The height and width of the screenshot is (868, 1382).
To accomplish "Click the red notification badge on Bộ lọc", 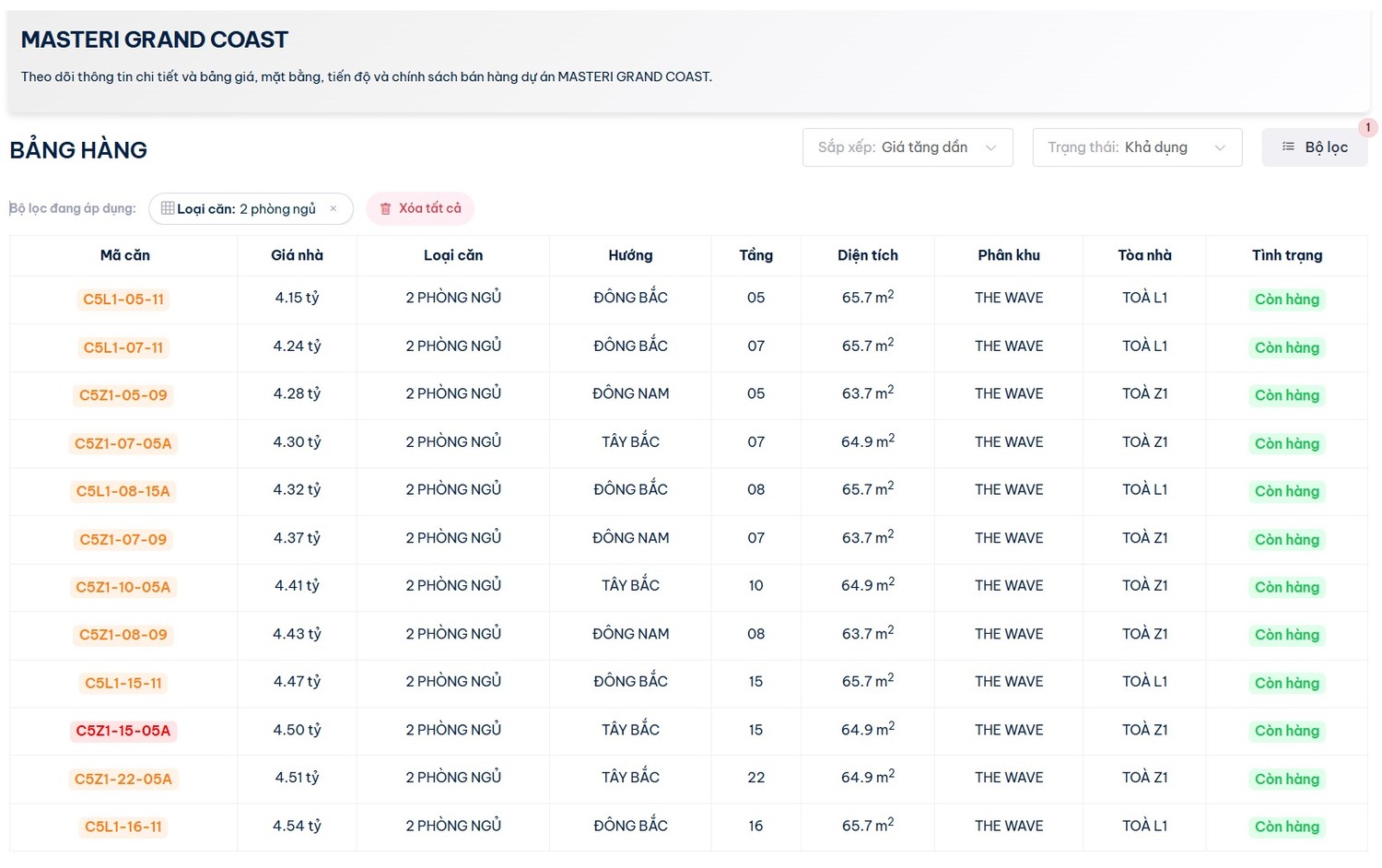I will tap(1367, 128).
